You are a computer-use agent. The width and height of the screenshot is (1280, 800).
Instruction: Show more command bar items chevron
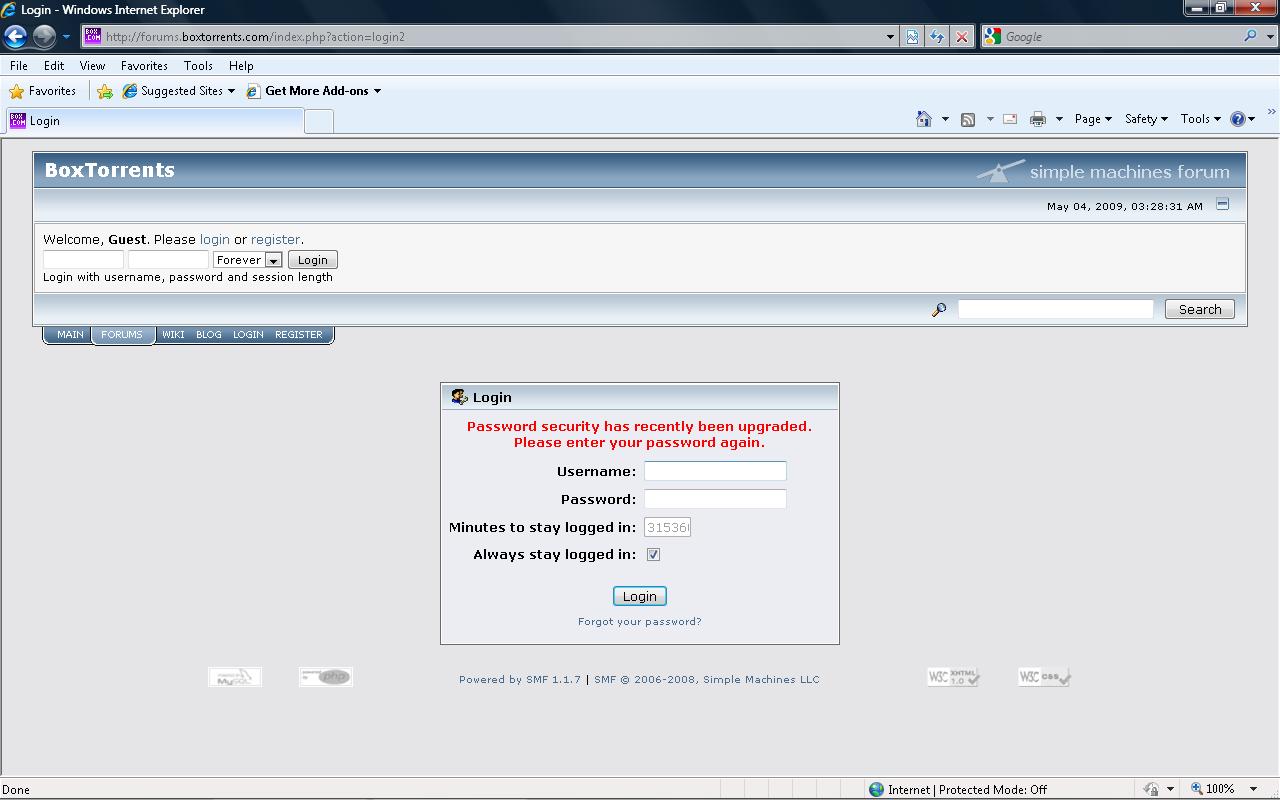coord(1272,112)
